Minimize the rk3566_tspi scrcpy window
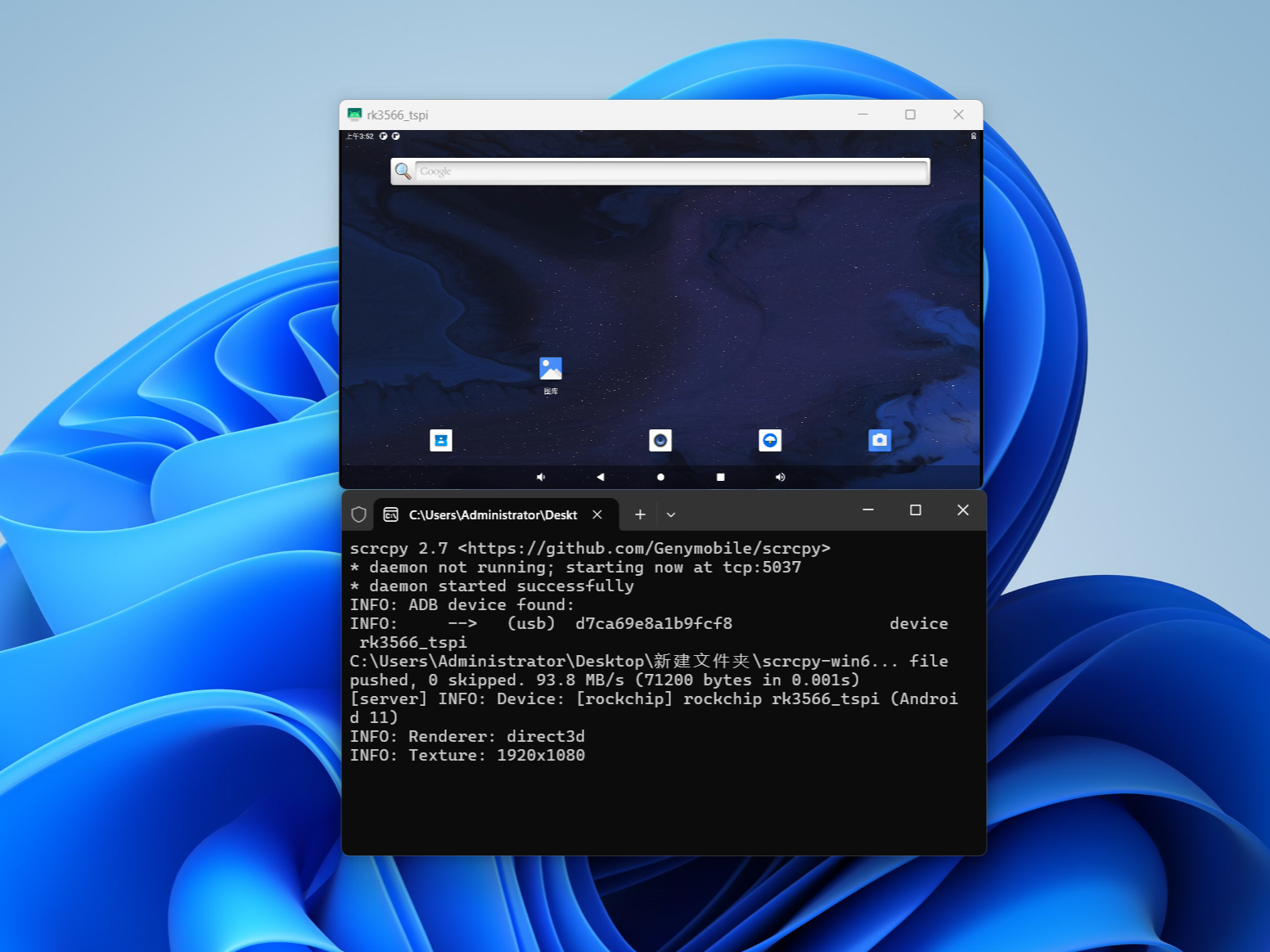The width and height of the screenshot is (1270, 952). [x=862, y=115]
